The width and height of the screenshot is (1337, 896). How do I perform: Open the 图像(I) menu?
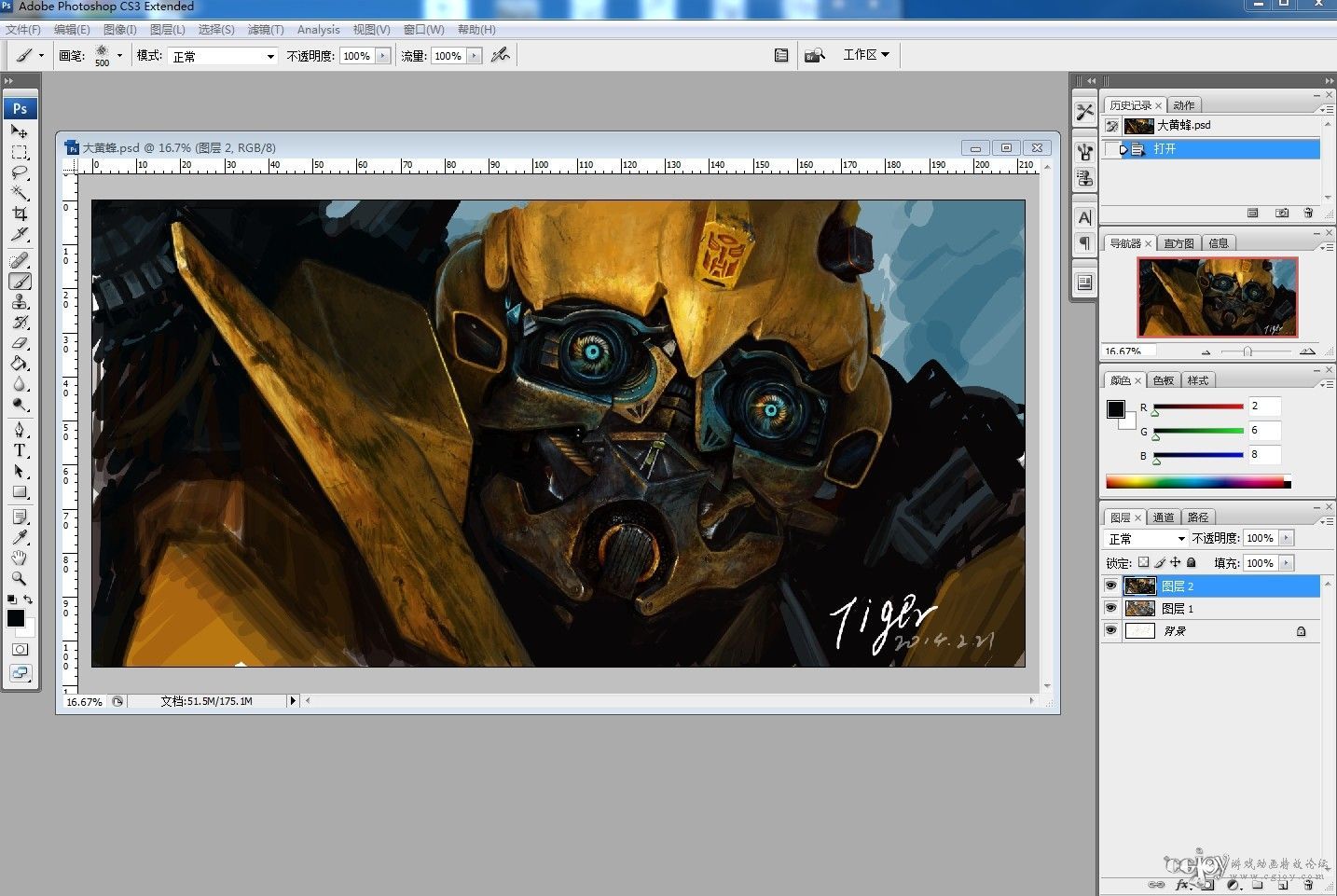[120, 30]
